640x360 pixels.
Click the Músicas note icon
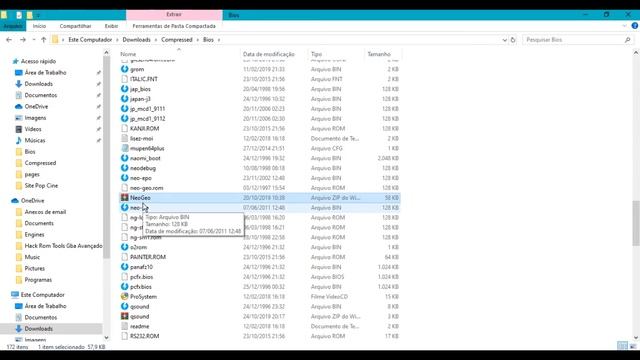(18, 140)
